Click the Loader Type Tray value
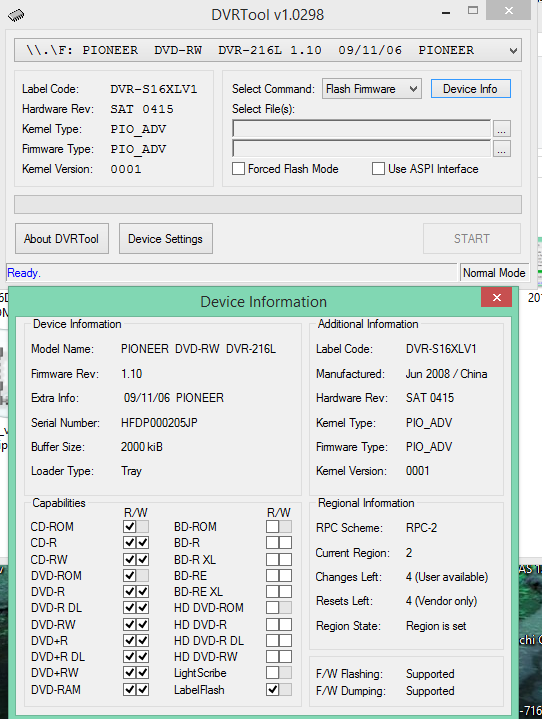Viewport: 542px width, 719px height. coord(131,471)
